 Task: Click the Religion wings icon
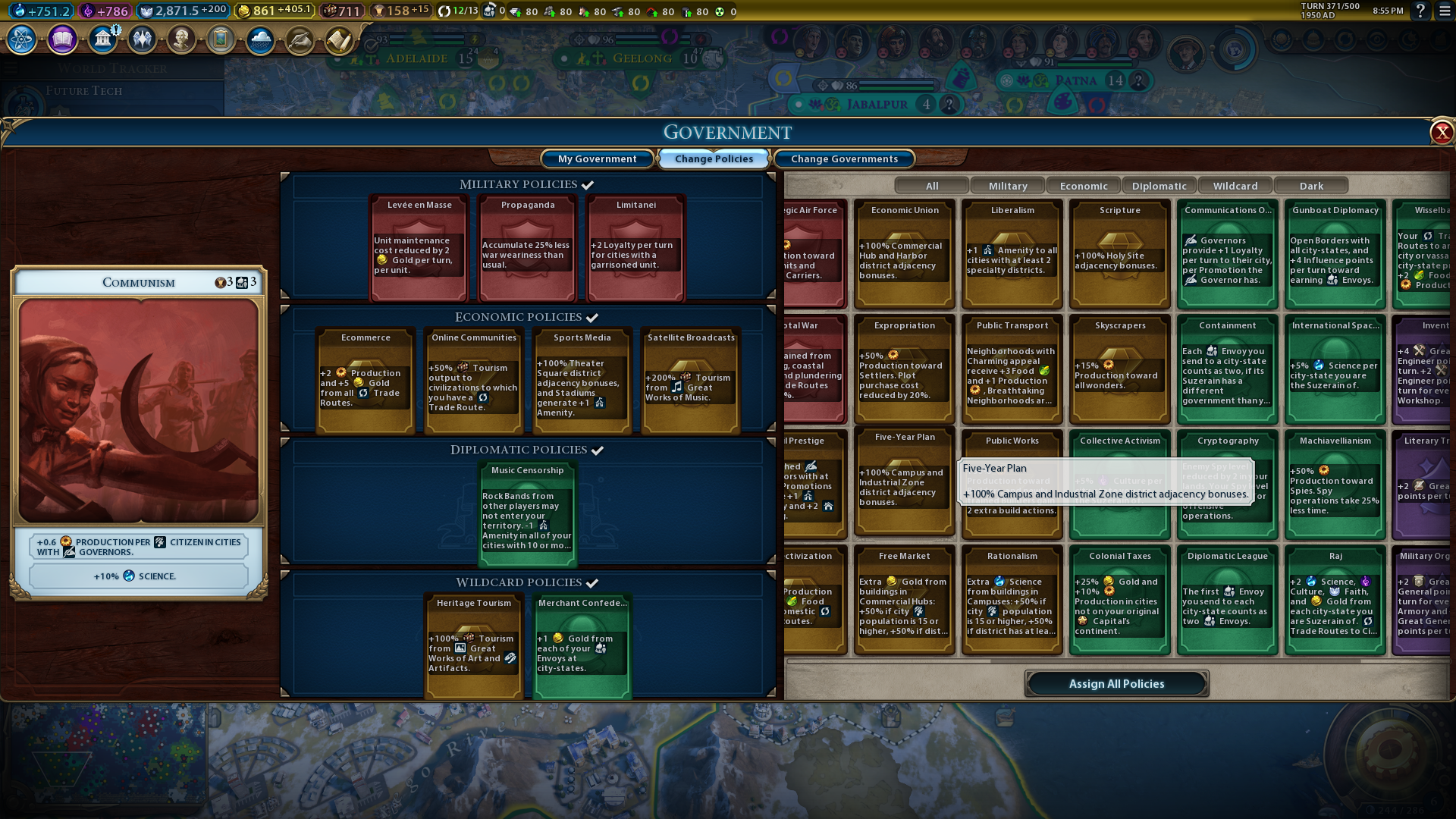142,39
